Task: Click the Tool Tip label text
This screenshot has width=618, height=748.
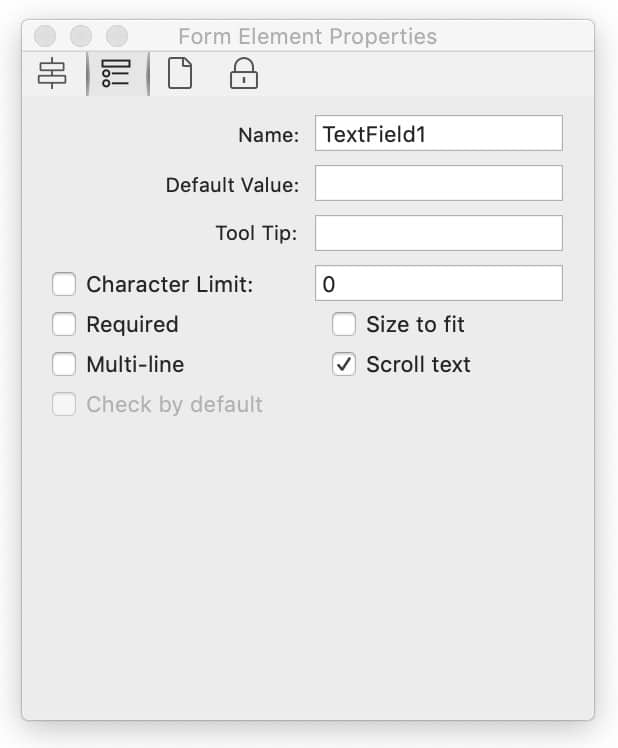Action: pos(257,235)
